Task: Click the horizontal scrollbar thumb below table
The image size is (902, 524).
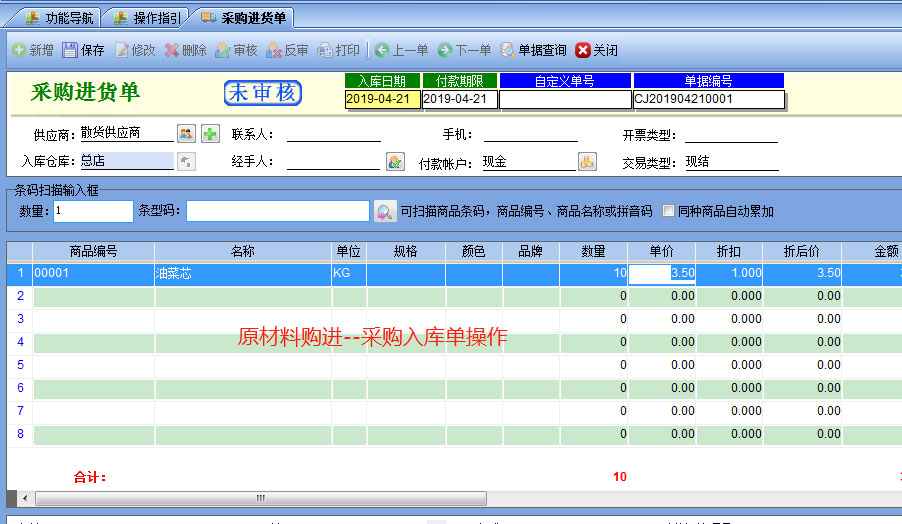Action: pyautogui.click(x=260, y=498)
